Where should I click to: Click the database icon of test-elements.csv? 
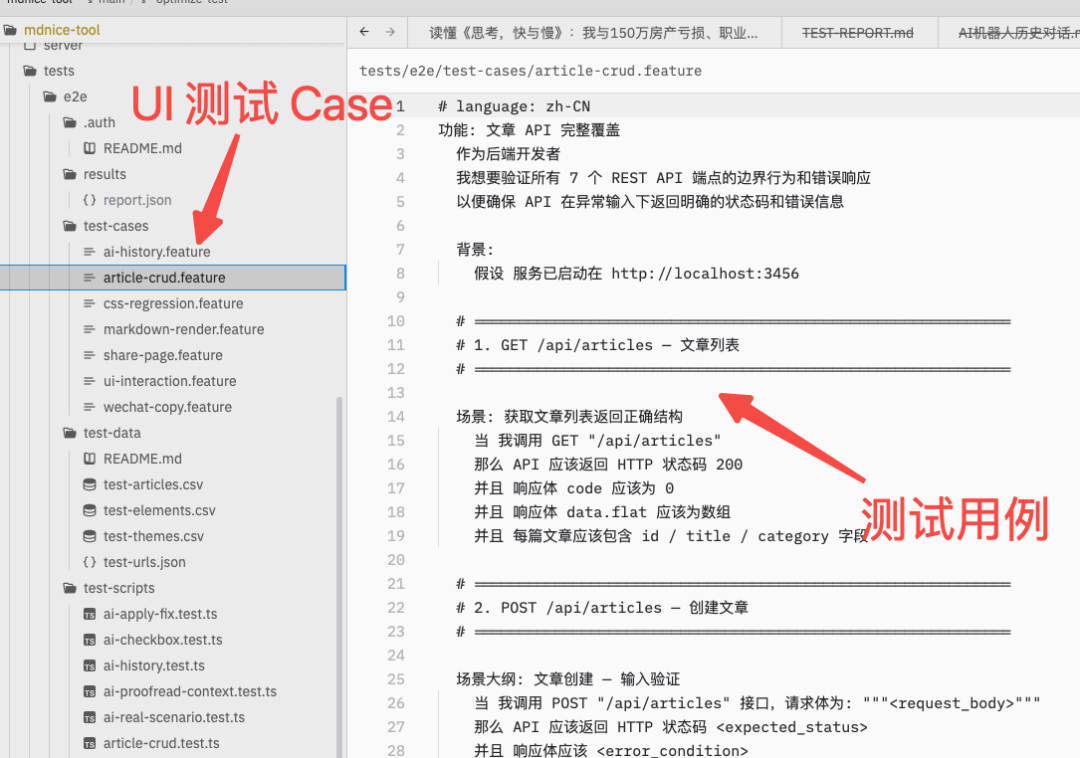coord(90,510)
